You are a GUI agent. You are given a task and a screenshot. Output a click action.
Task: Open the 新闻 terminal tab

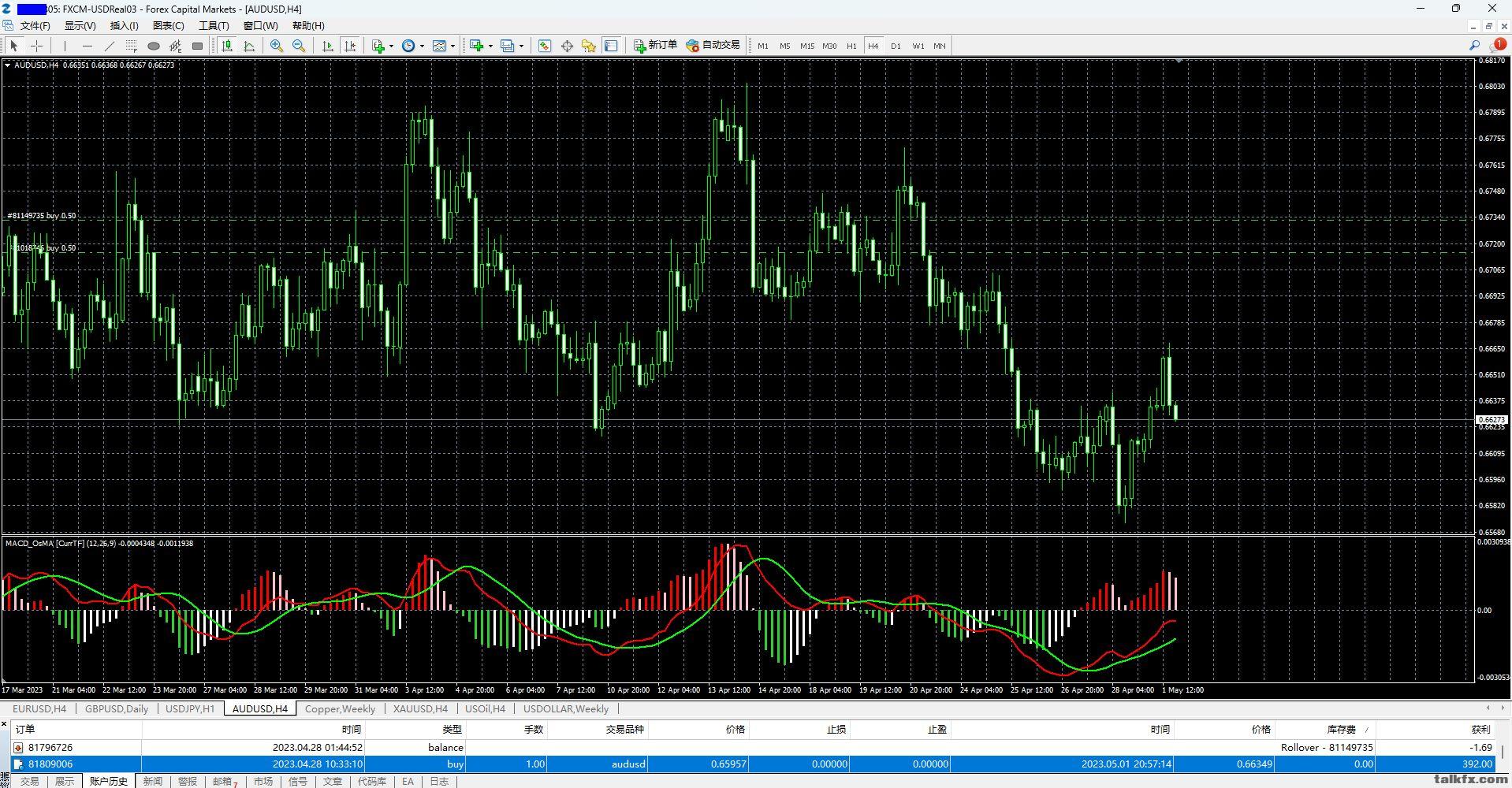pyautogui.click(x=152, y=782)
